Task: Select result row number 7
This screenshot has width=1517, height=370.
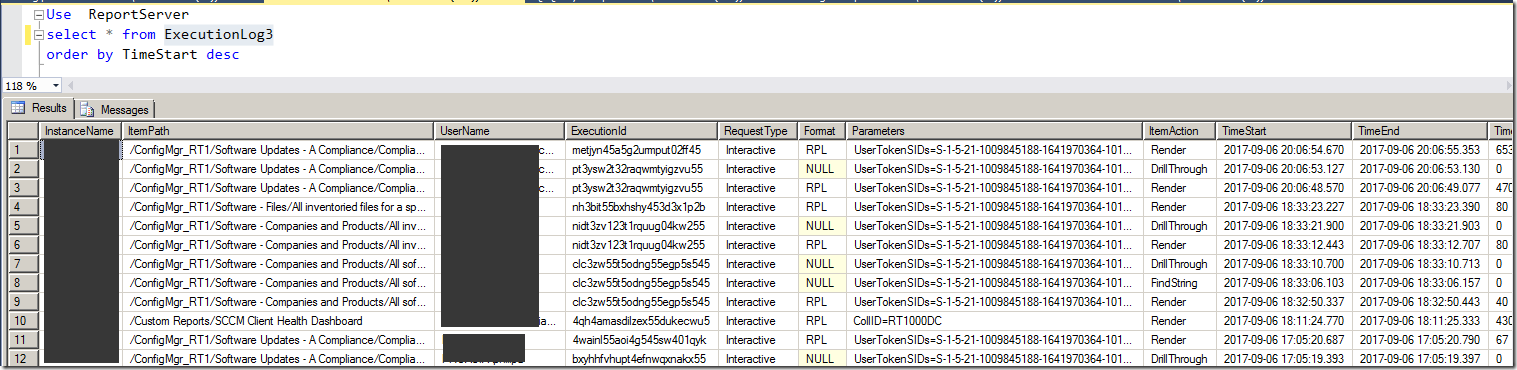Action: (23, 264)
